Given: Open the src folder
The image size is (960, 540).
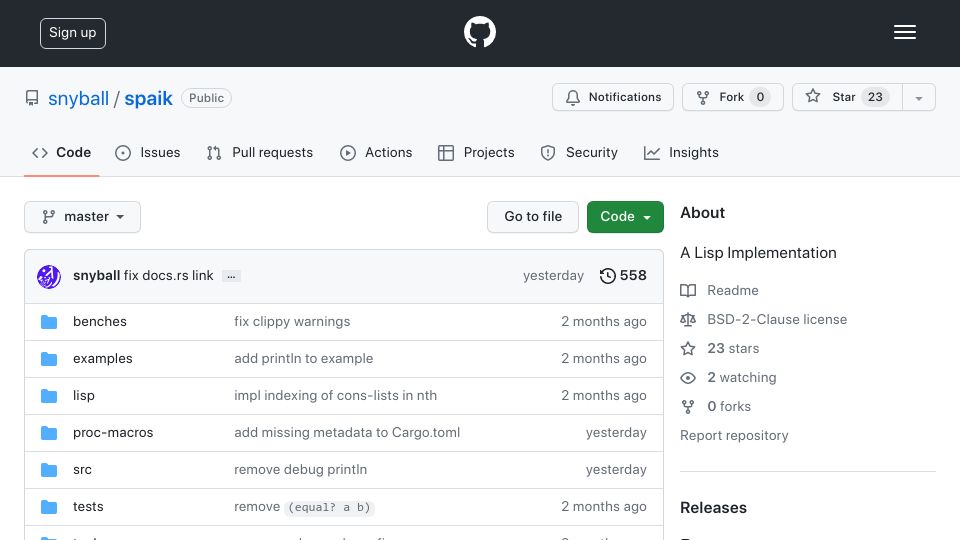Looking at the screenshot, I should (82, 470).
